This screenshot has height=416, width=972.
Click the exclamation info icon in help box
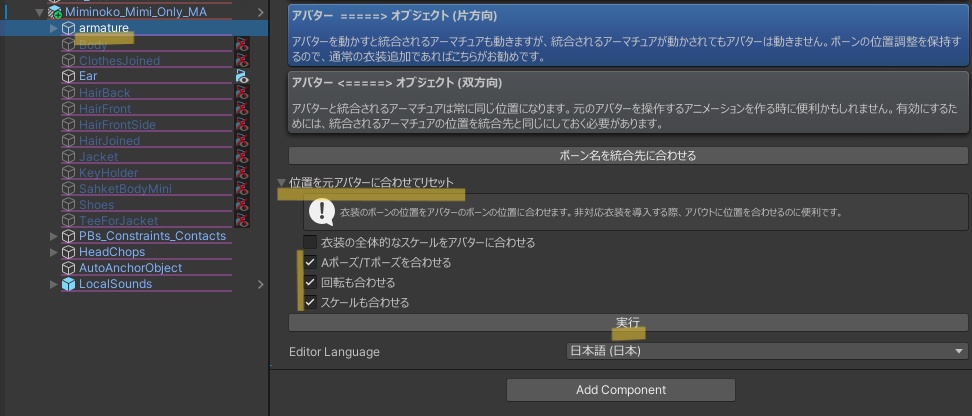click(x=322, y=212)
